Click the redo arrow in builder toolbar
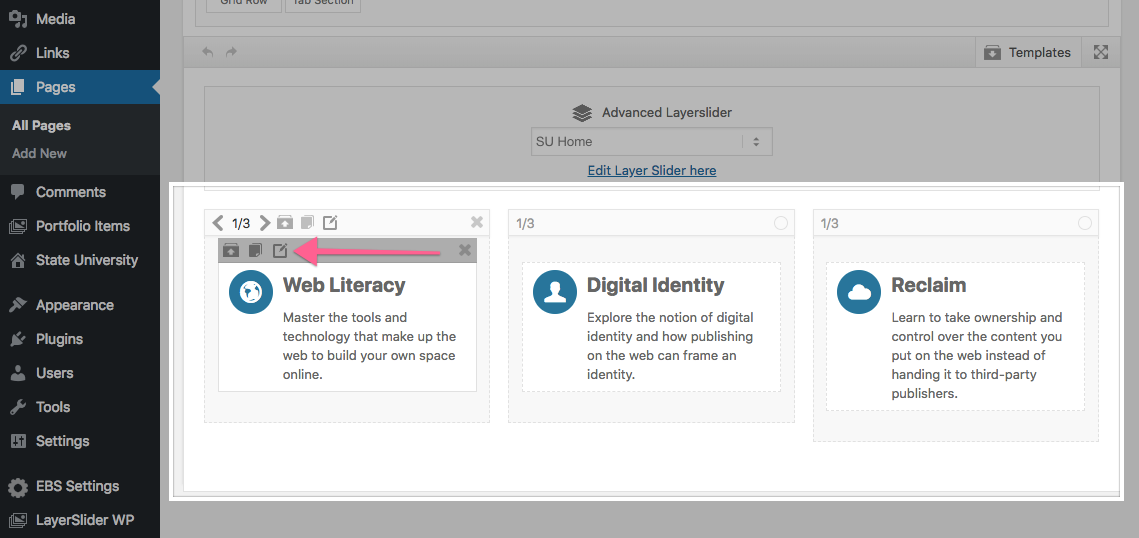This screenshot has height=538, width=1139. coord(232,52)
